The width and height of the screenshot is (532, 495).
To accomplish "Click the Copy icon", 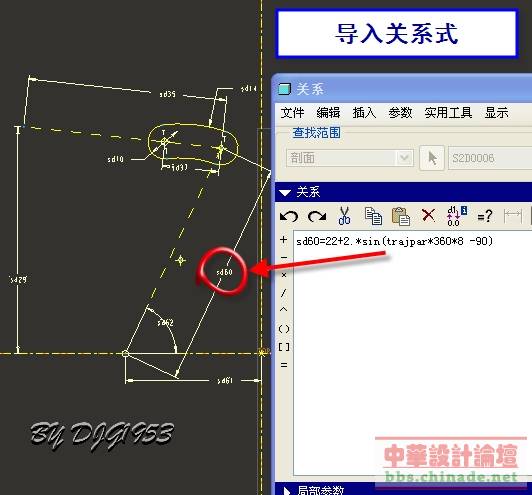I will coord(373,216).
